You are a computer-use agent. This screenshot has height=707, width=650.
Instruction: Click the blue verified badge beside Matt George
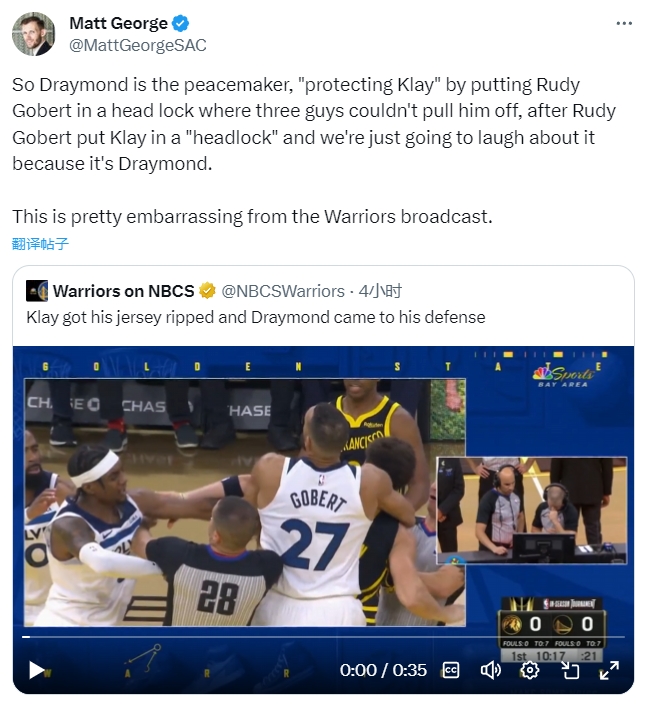pos(181,23)
